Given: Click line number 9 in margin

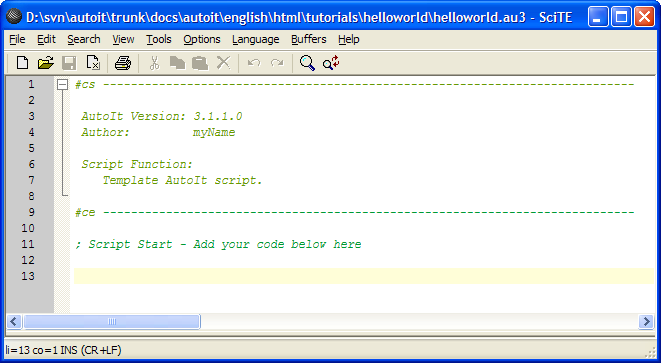Looking at the screenshot, I should 31,212.
